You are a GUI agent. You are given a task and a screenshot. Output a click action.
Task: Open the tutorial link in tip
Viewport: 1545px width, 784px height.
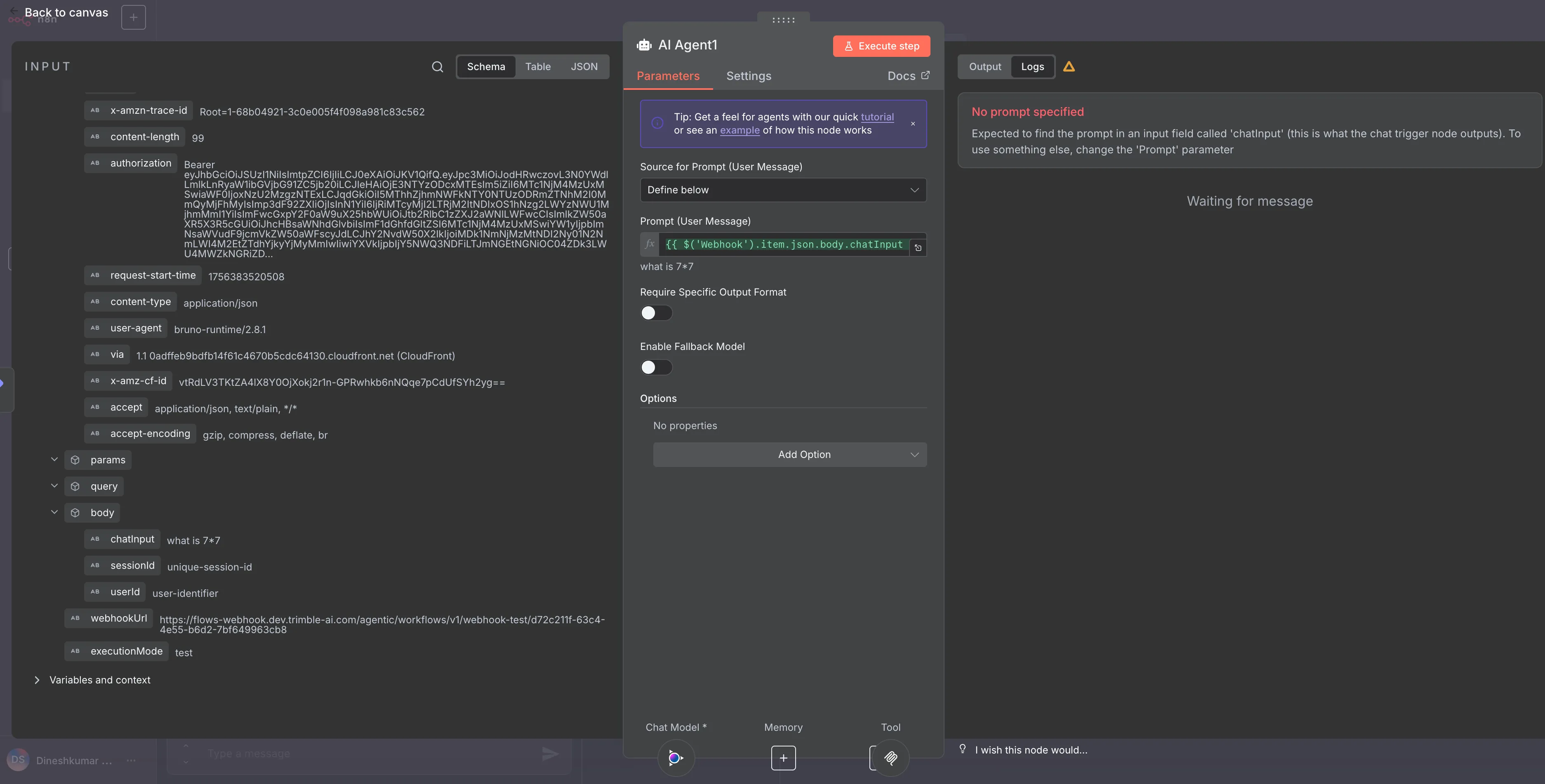(x=877, y=117)
